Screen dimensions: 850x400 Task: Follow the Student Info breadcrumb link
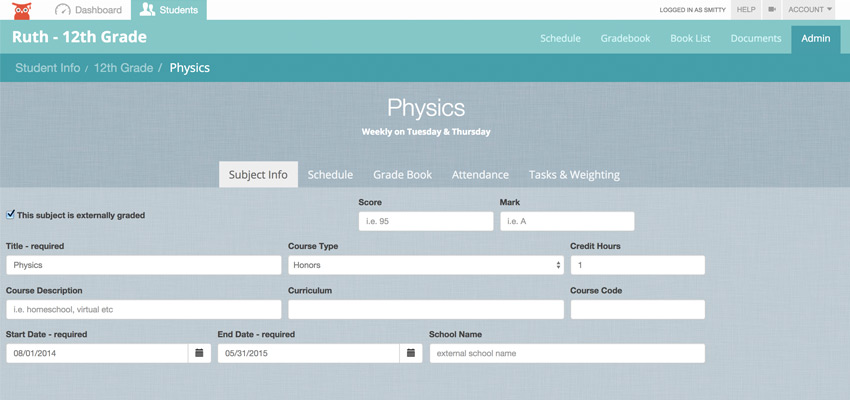tap(48, 68)
